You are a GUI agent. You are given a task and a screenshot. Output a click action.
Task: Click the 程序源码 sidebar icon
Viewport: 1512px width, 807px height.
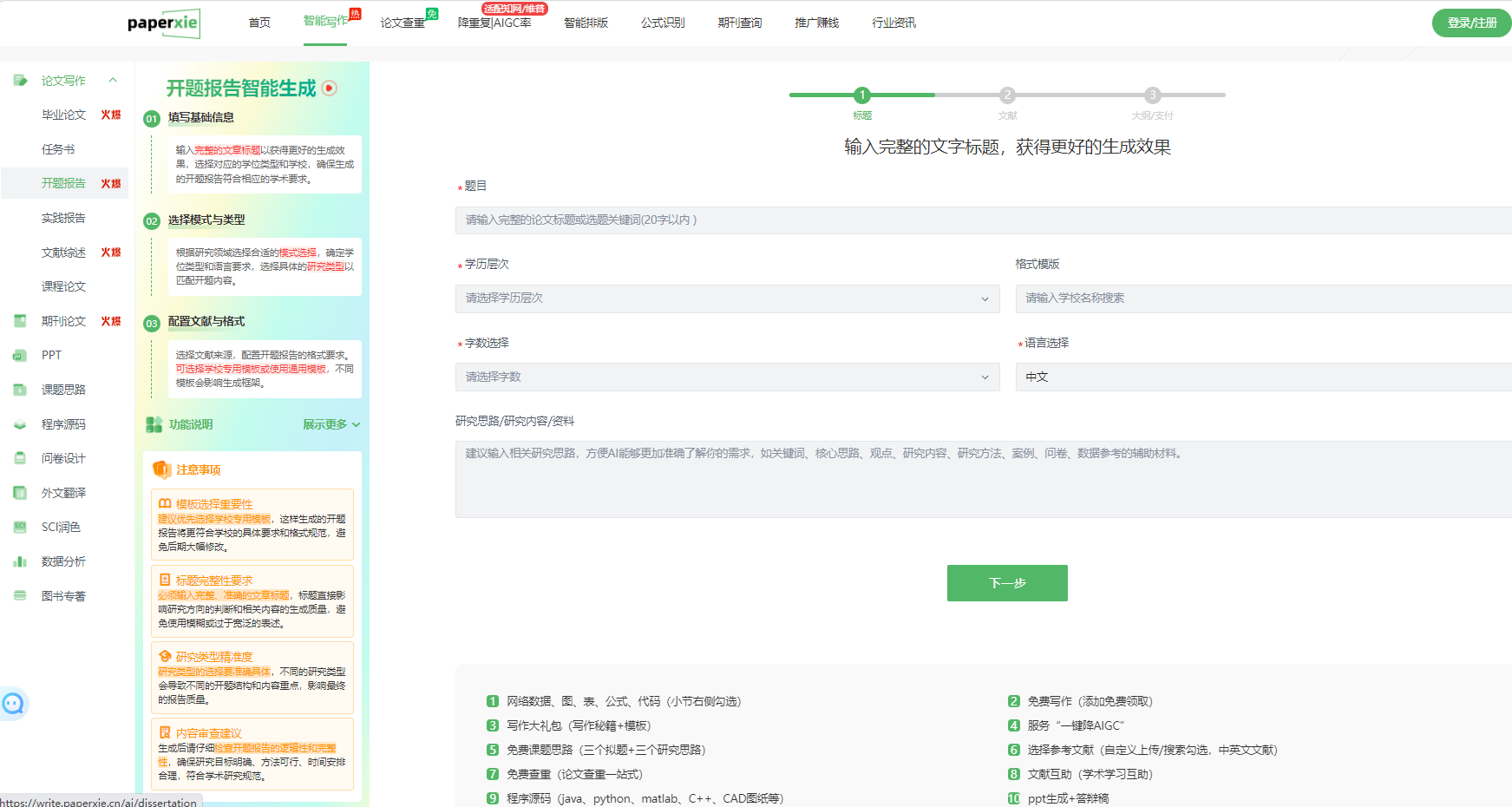coord(20,424)
